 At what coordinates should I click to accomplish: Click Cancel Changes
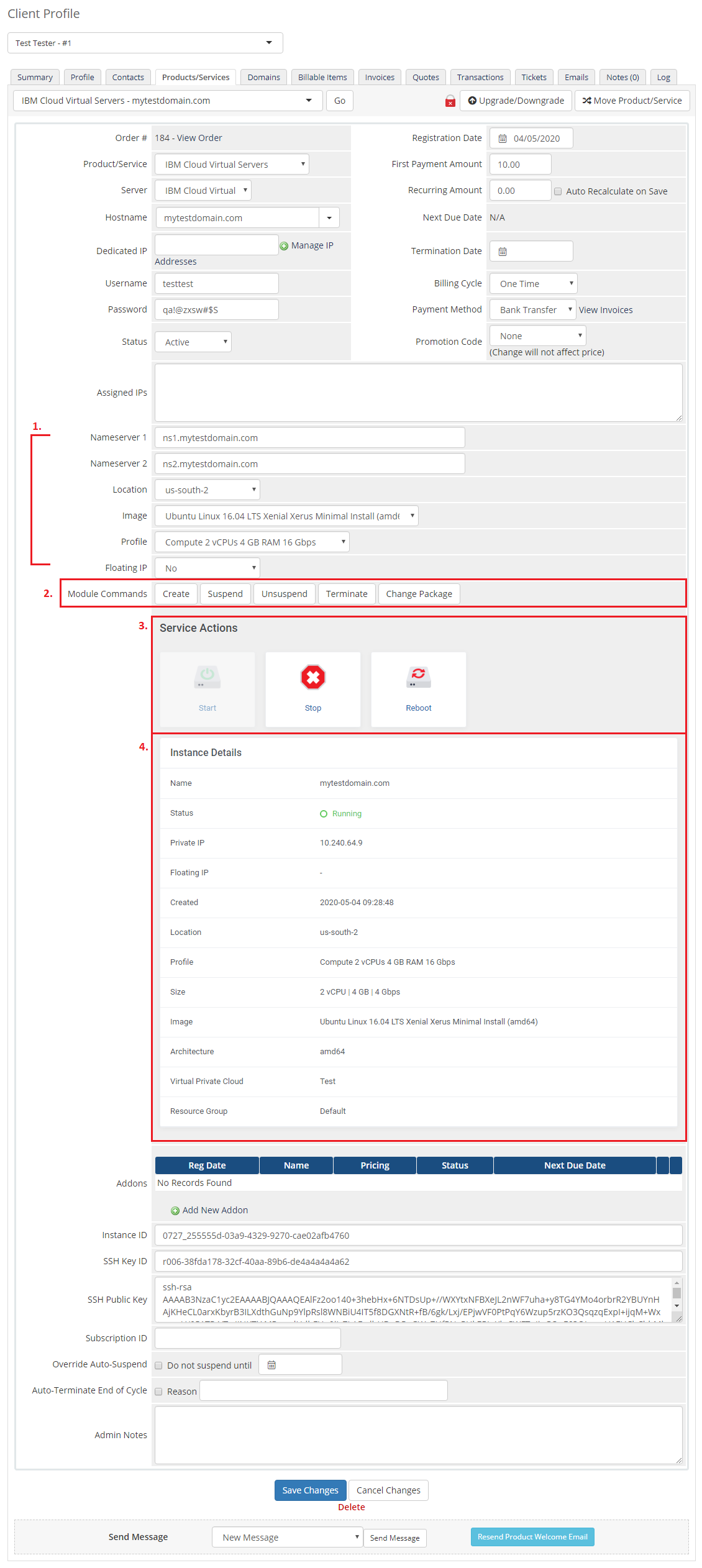pyautogui.click(x=388, y=1490)
